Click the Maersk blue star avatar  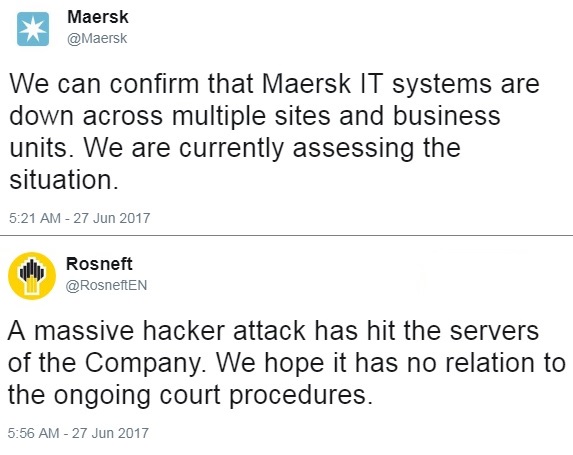[x=33, y=29]
